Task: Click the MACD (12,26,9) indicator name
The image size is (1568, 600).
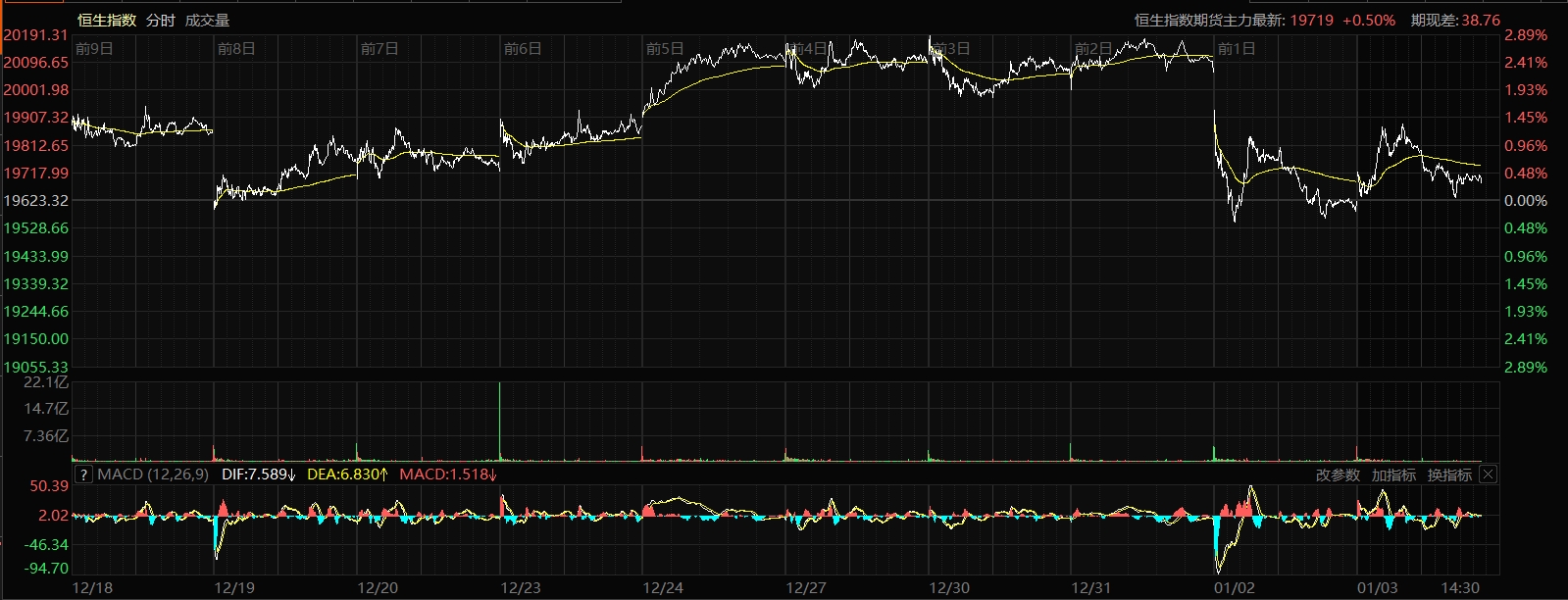Action: (x=153, y=475)
